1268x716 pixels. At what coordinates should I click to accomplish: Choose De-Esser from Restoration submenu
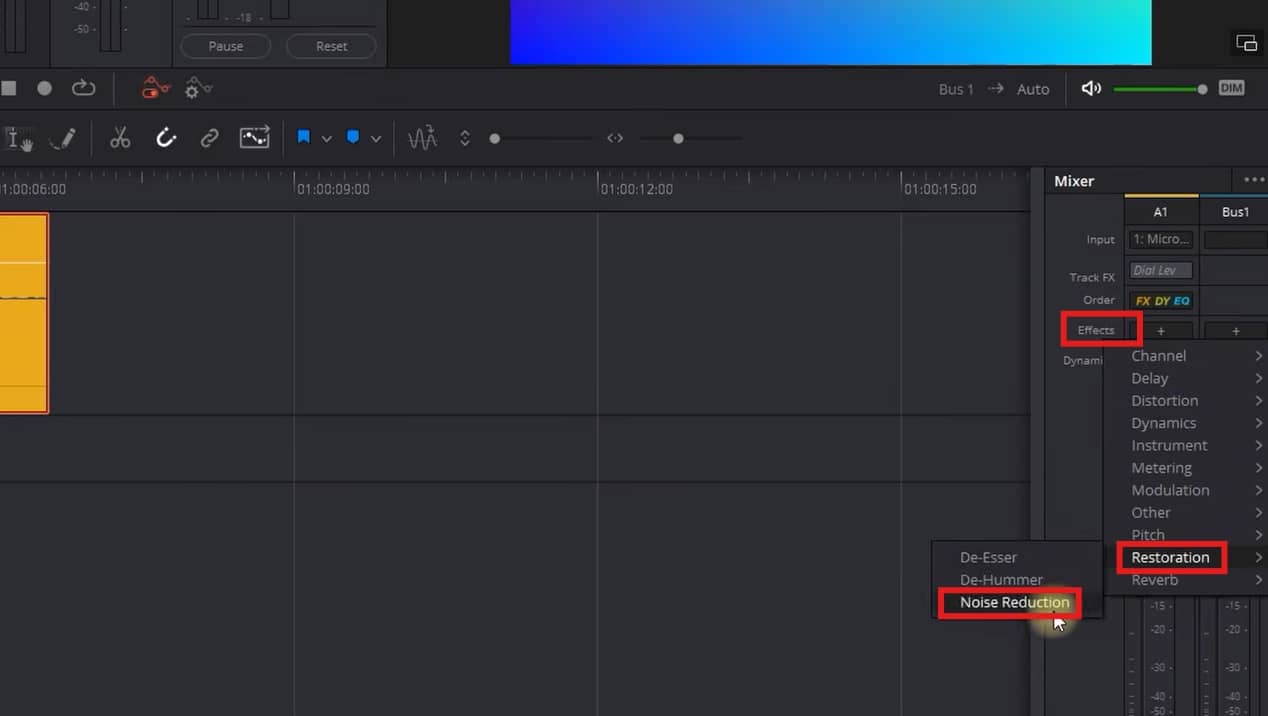pyautogui.click(x=1017, y=557)
